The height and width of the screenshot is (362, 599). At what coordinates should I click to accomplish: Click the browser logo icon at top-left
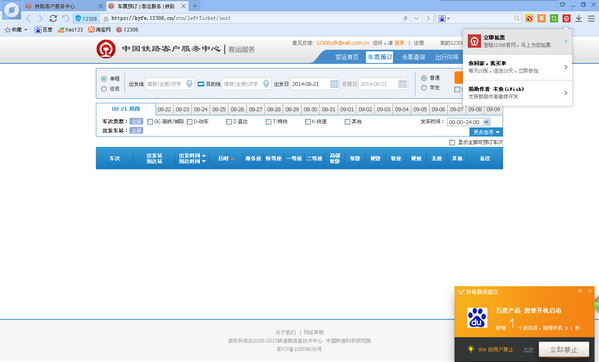click(12, 10)
